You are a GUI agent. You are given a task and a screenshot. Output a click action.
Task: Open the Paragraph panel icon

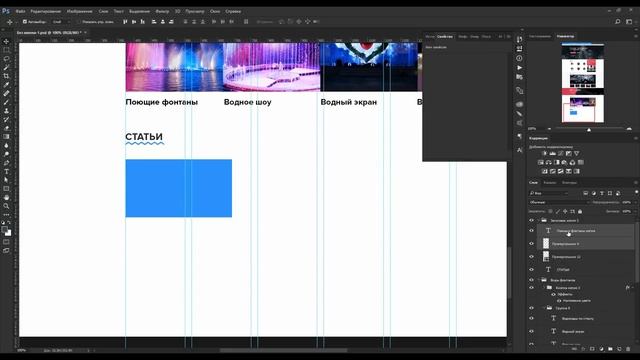(519, 136)
